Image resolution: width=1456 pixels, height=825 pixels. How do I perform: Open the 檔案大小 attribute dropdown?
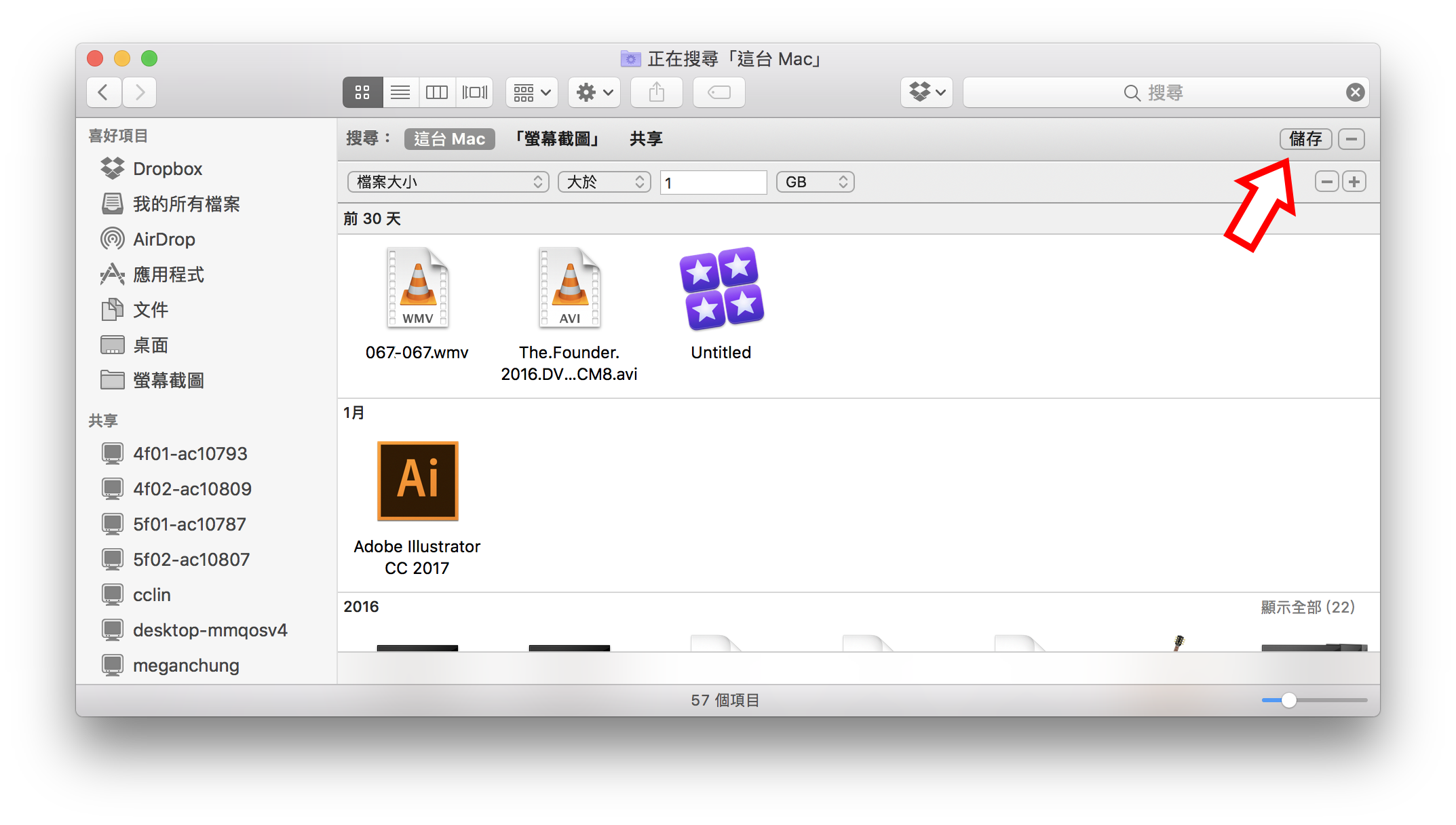448,182
